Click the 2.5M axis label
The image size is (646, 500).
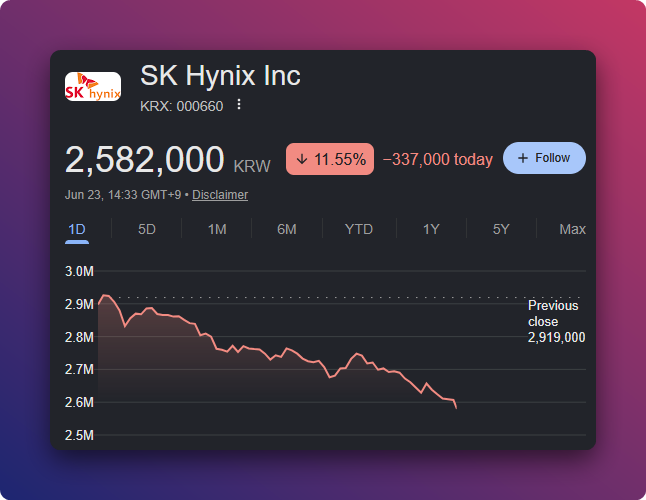click(x=80, y=435)
